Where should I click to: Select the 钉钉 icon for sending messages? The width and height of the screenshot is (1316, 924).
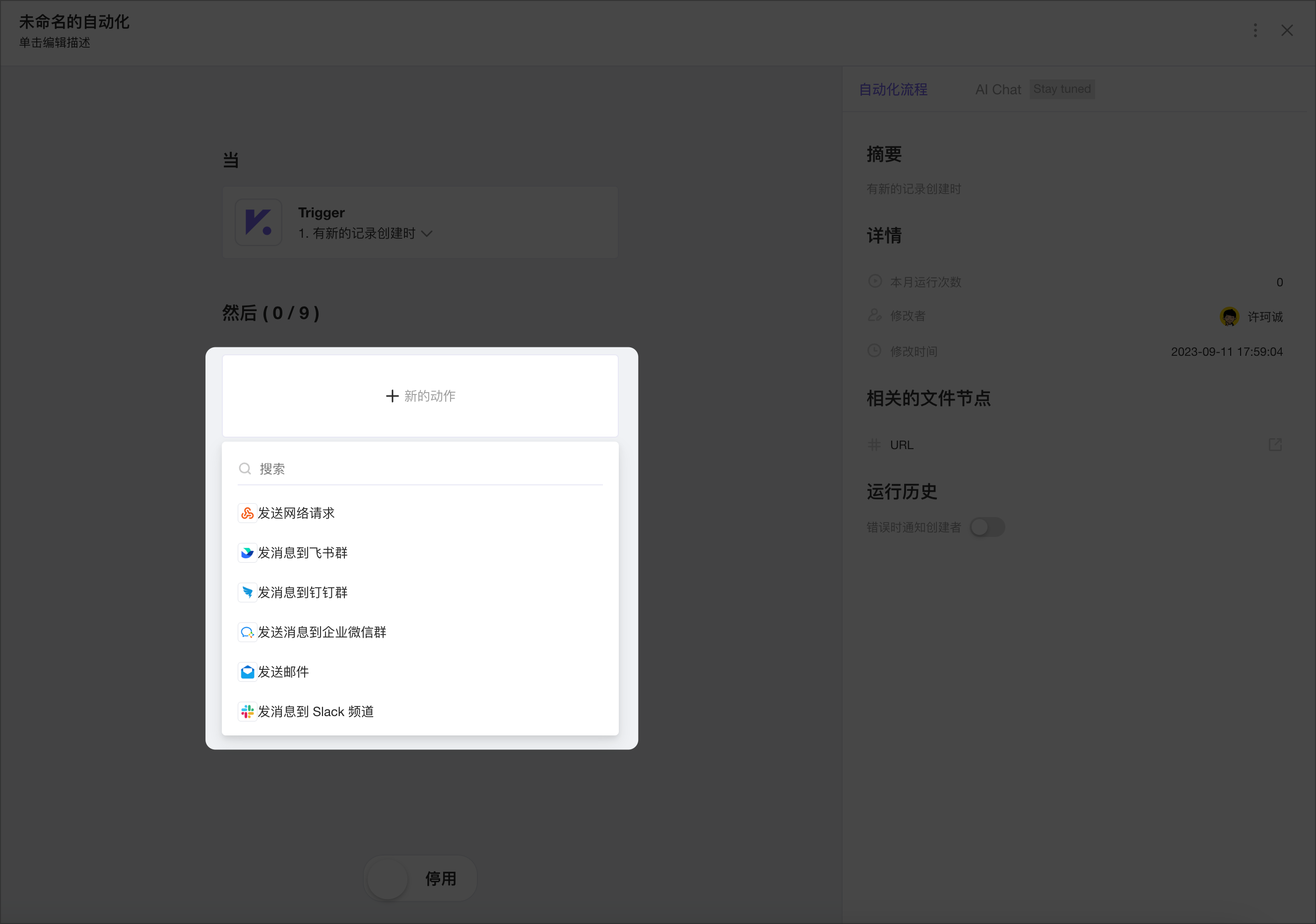pyautogui.click(x=247, y=592)
